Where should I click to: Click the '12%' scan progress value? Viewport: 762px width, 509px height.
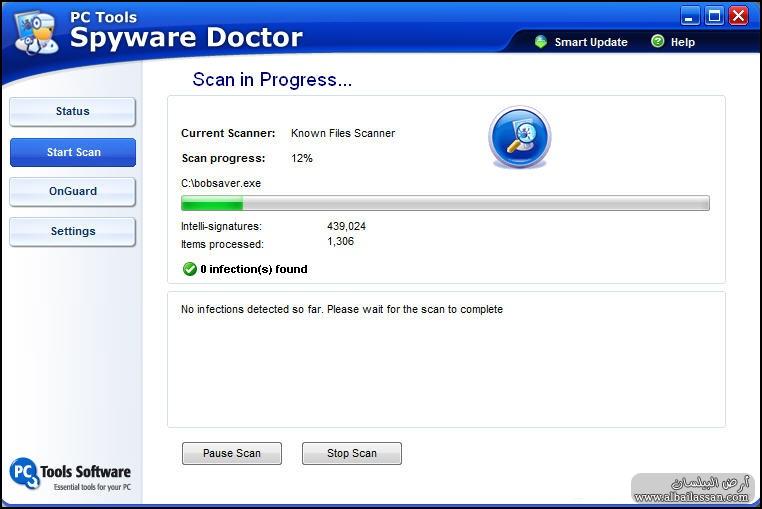tap(302, 158)
